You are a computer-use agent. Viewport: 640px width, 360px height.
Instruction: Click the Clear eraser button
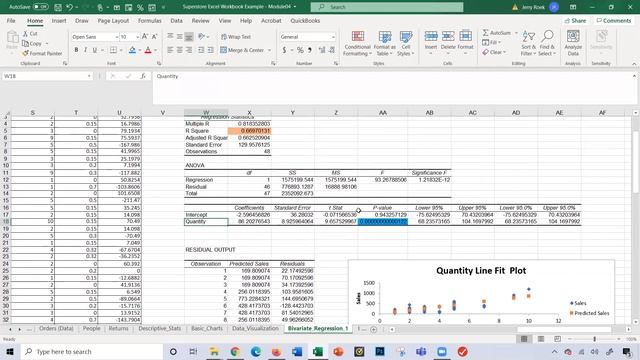(493, 52)
